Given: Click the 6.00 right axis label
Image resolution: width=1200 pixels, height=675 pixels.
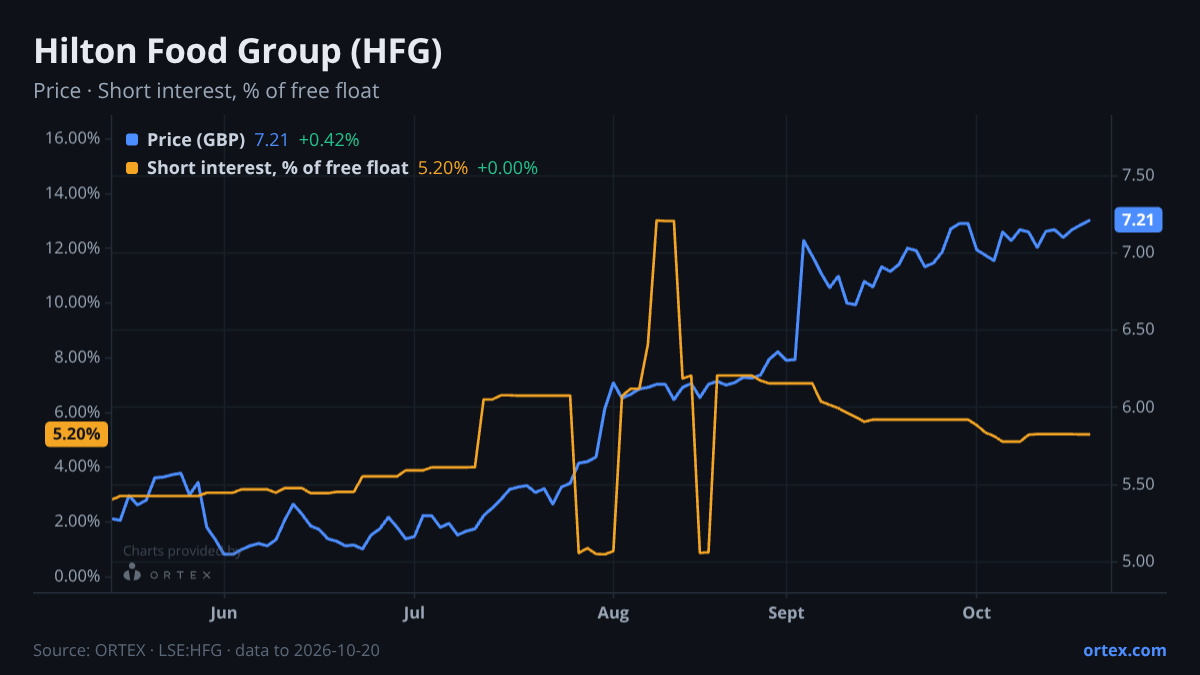Looking at the screenshot, I should click(1139, 407).
